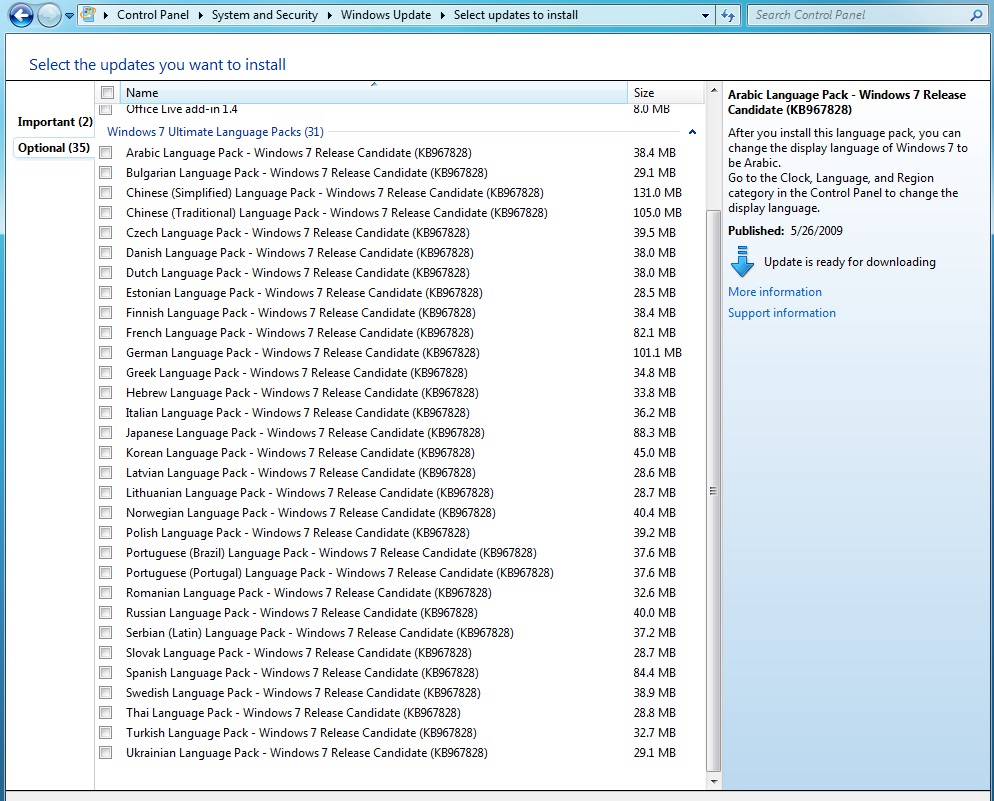
Task: Open the More information link
Action: [775, 292]
